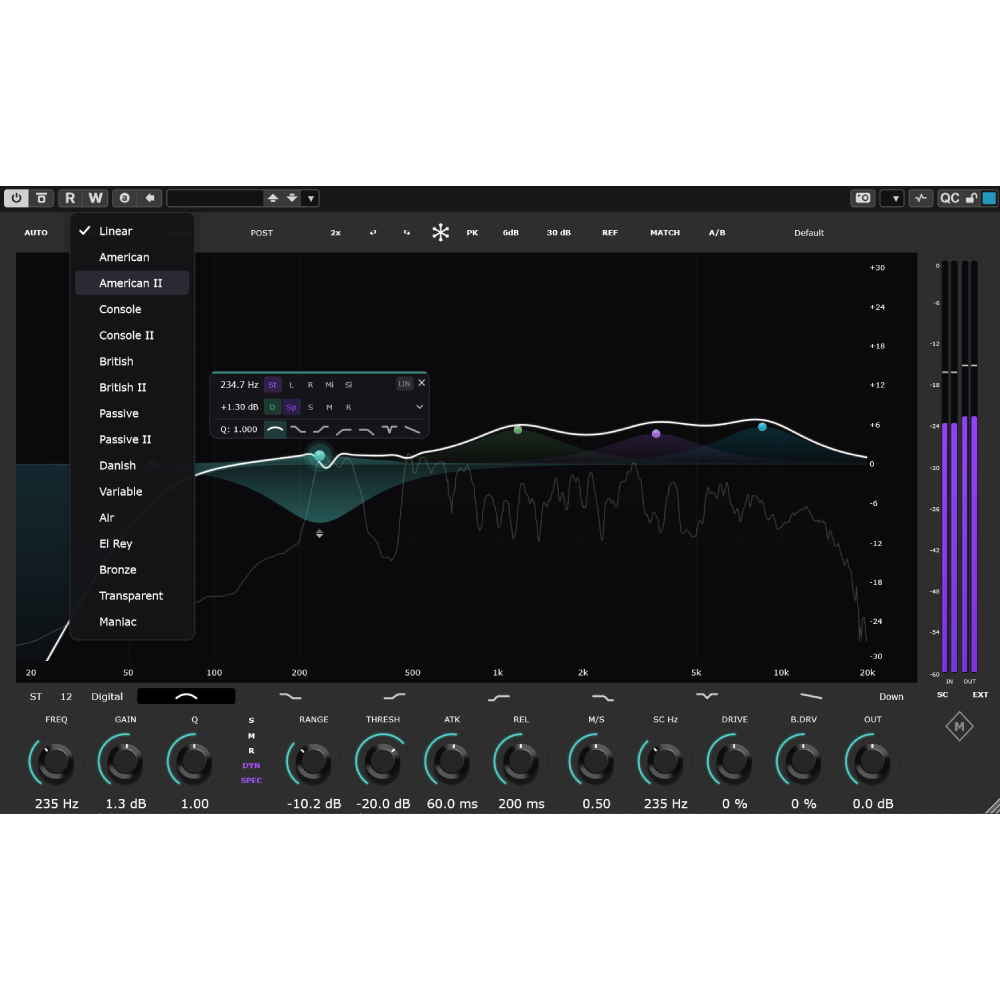
Task: Toggle the St stereo button in band popup
Action: [x=272, y=384]
